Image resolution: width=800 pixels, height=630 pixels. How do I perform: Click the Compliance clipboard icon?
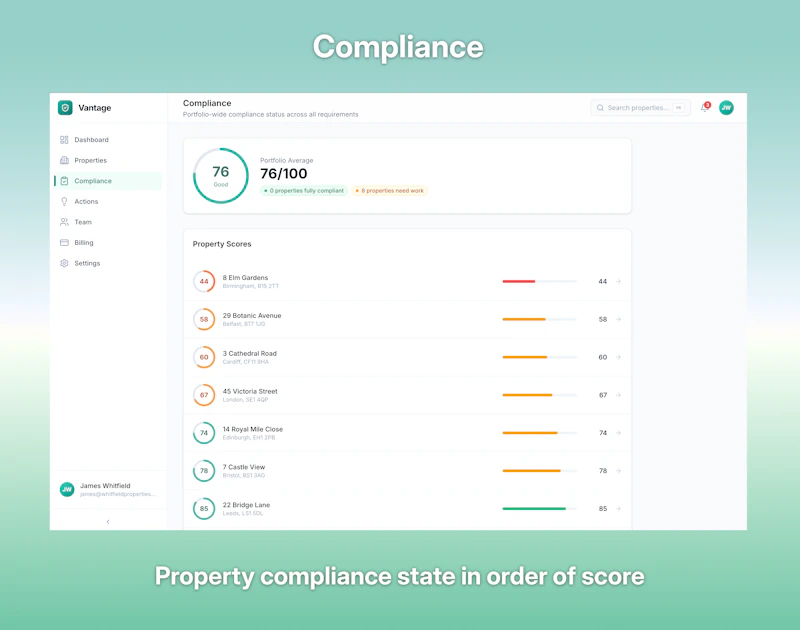coord(64,181)
